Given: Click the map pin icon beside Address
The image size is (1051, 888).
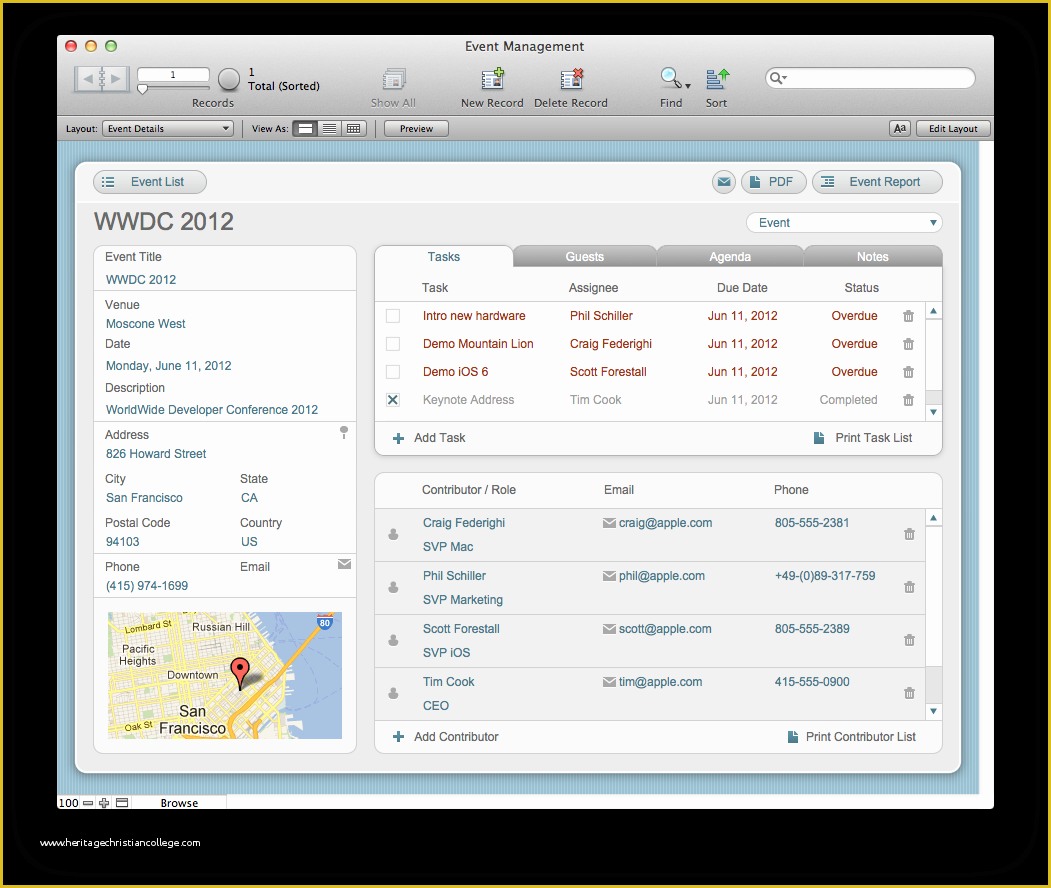Looking at the screenshot, I should tap(344, 432).
